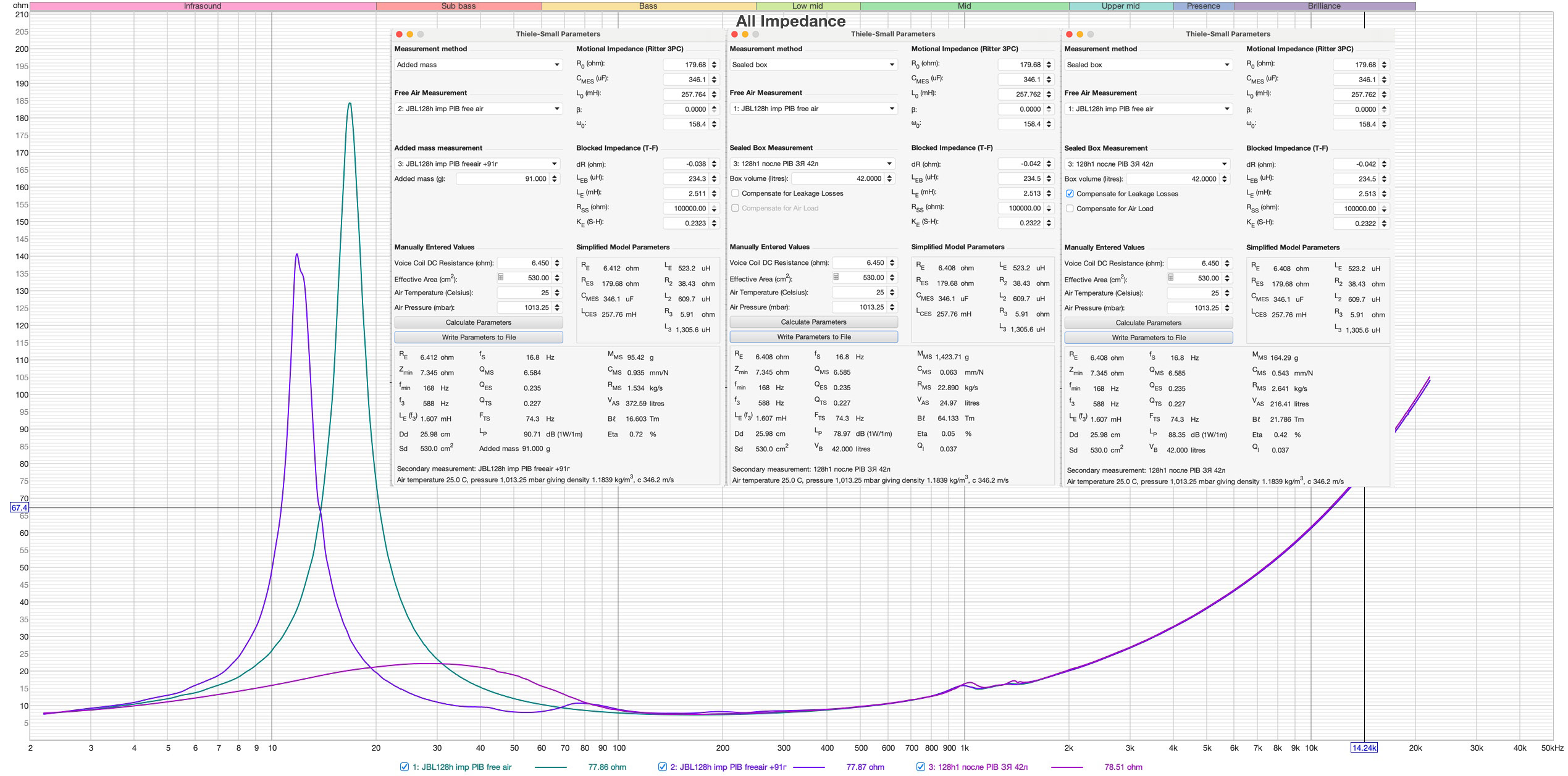
Task: Adjust RSS (ohm) stepper in right window
Action: tap(1384, 209)
